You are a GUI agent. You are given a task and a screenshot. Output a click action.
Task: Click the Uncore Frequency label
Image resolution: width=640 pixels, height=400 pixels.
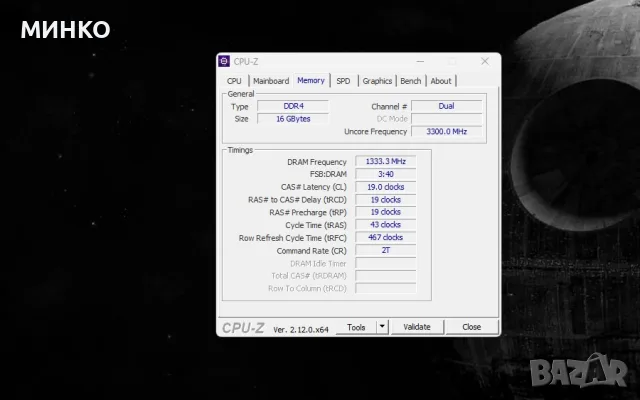pyautogui.click(x=376, y=131)
